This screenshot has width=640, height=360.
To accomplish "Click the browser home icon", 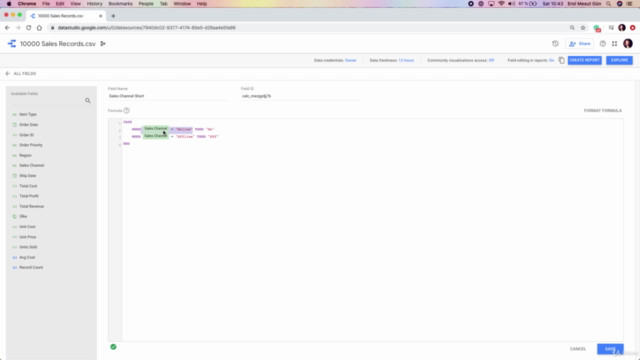I will [39, 28].
